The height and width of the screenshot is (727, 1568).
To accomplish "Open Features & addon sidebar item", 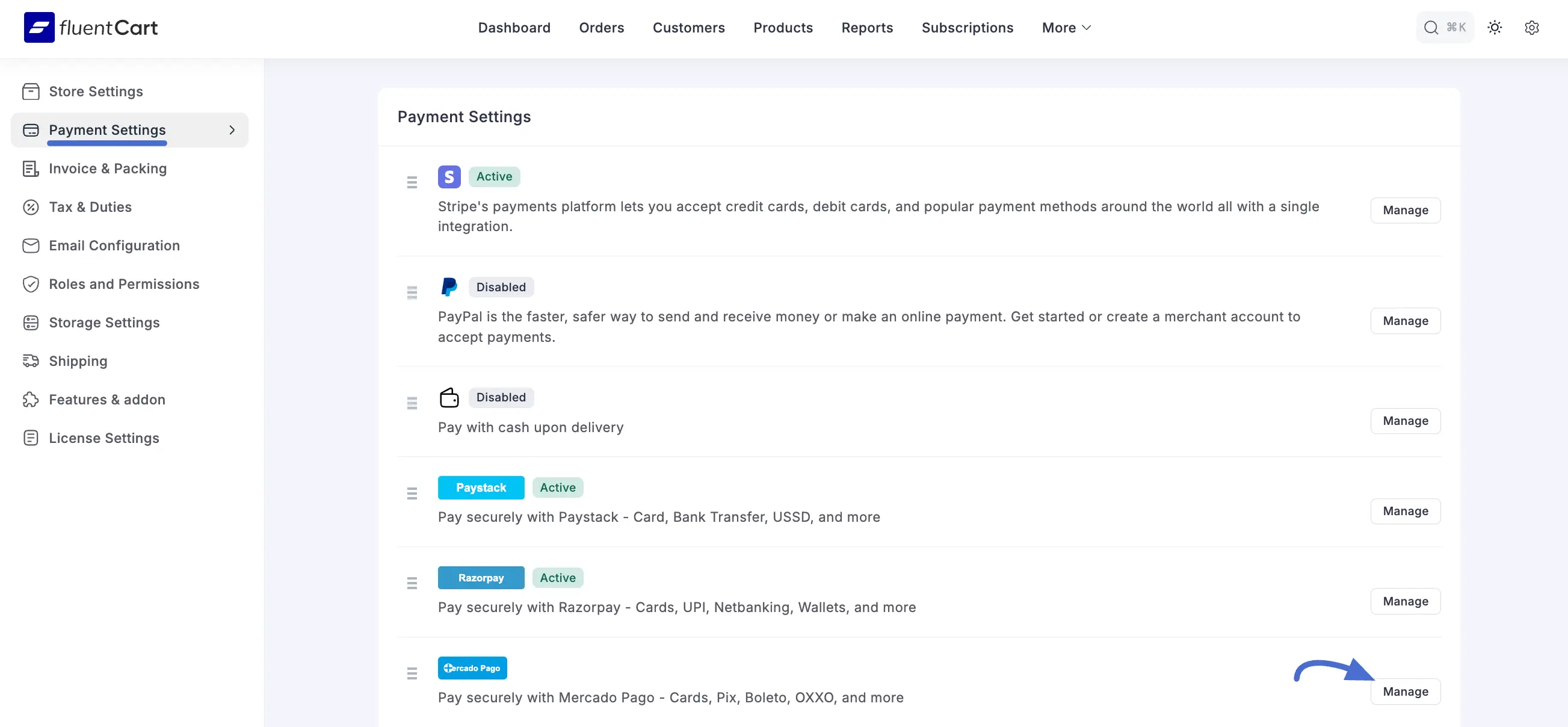I will [106, 400].
